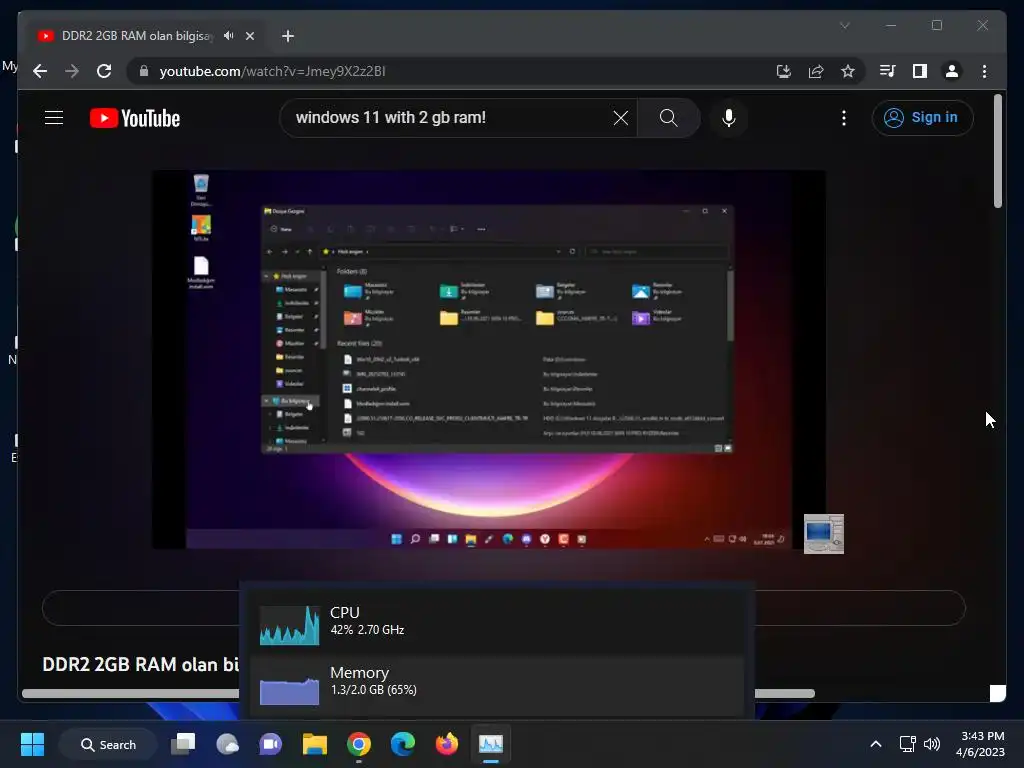Go back to the previous page in Chrome
The width and height of the screenshot is (1024, 768).
pos(40,71)
